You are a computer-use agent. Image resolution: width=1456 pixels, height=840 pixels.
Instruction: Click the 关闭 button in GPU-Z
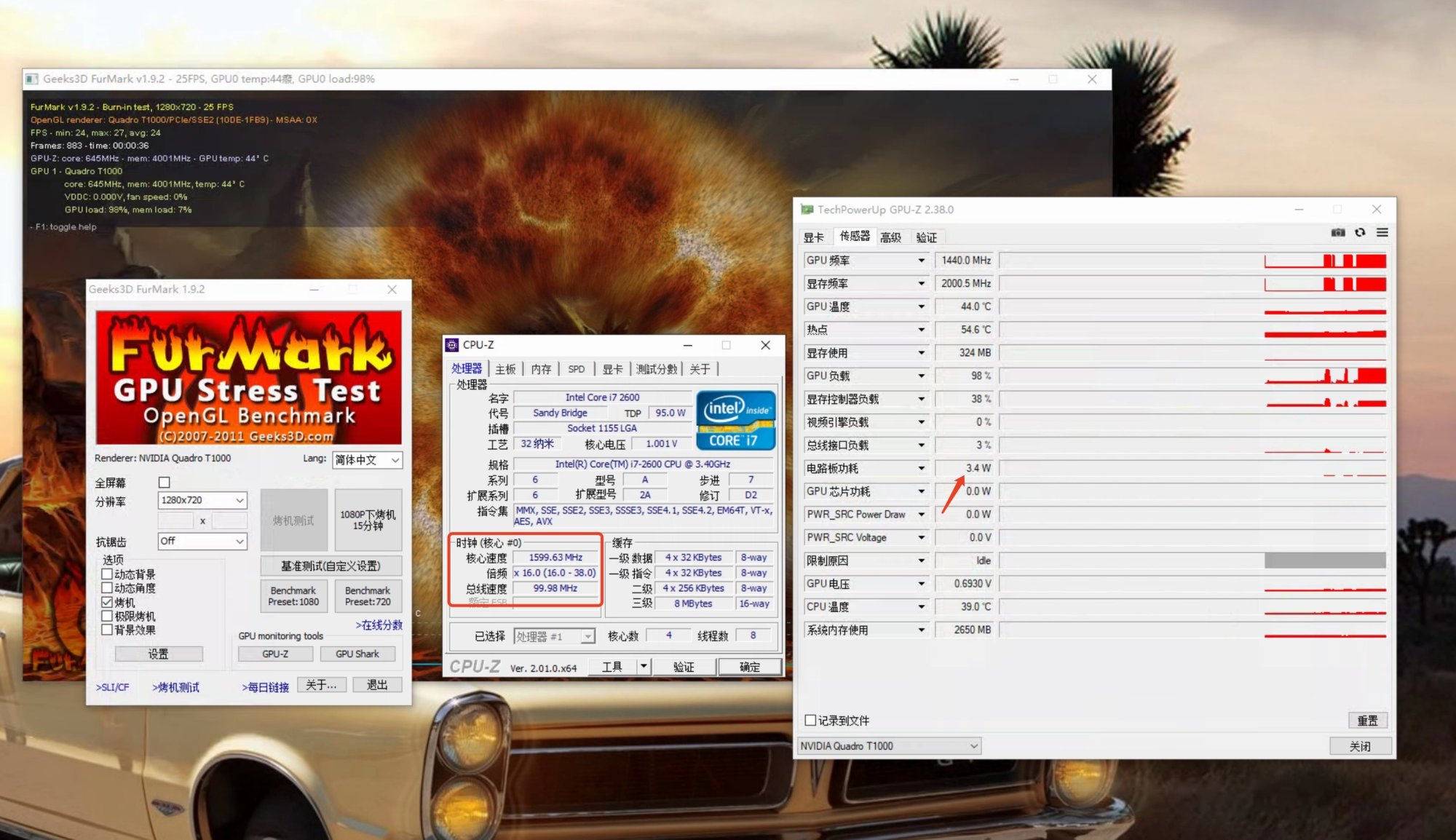(1361, 746)
